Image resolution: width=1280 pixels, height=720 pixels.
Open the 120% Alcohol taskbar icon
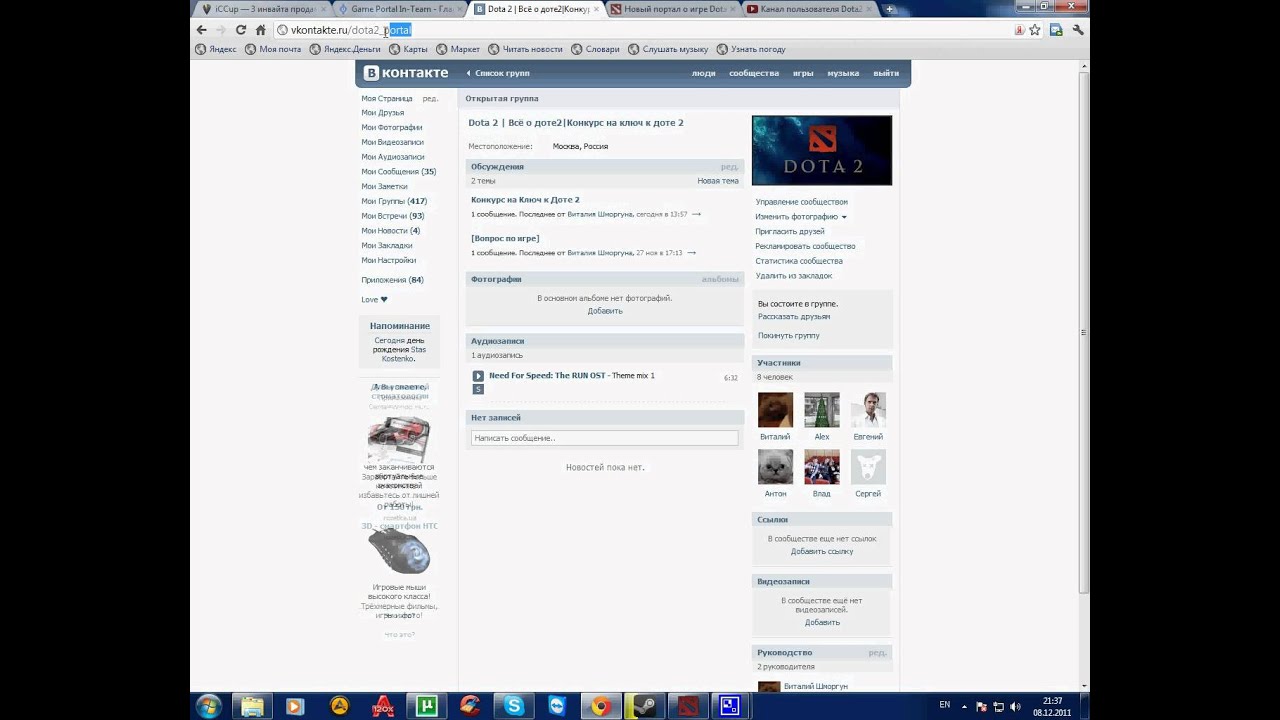tap(382, 706)
